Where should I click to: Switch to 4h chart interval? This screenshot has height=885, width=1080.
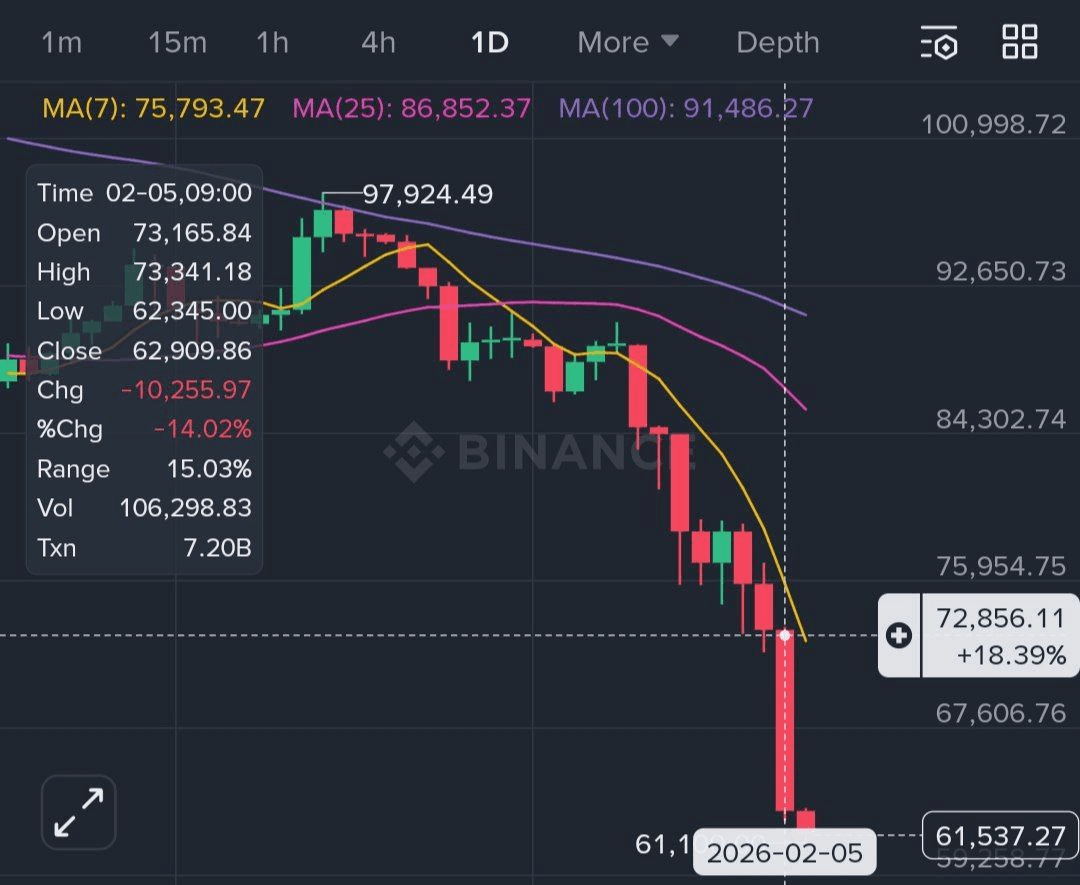click(x=378, y=43)
